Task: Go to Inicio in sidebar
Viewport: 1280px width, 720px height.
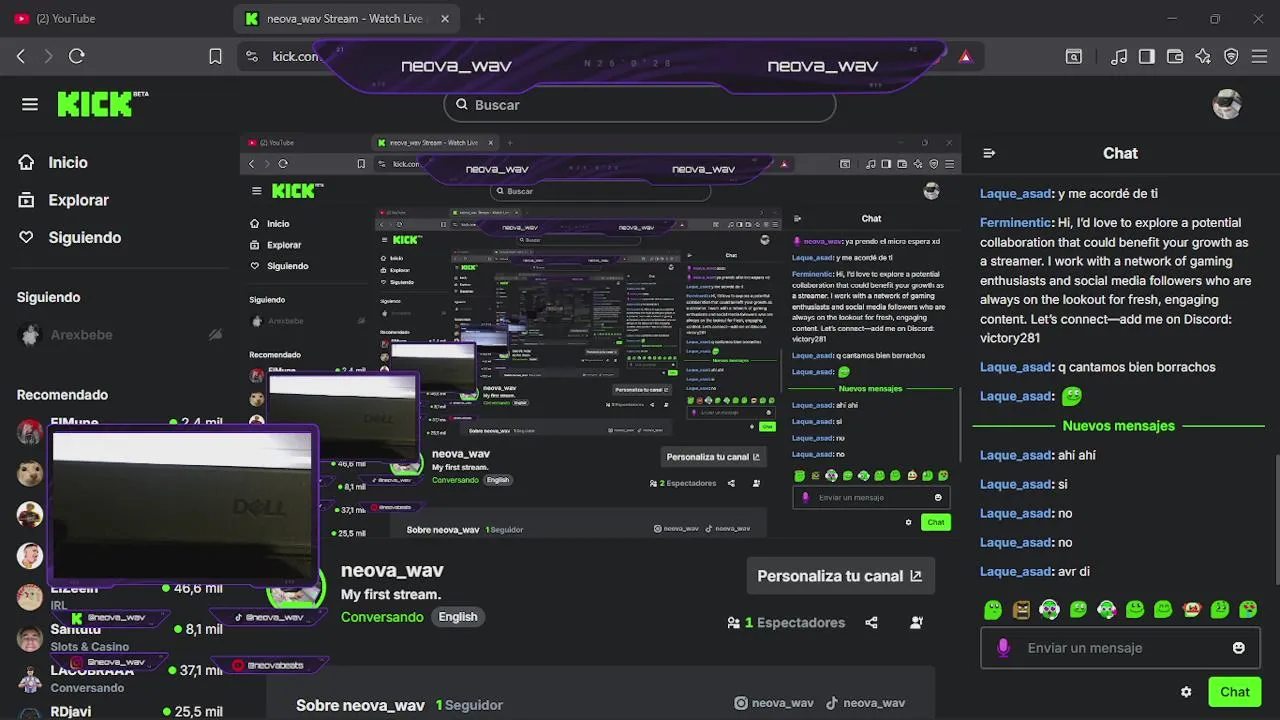Action: pyautogui.click(x=68, y=162)
